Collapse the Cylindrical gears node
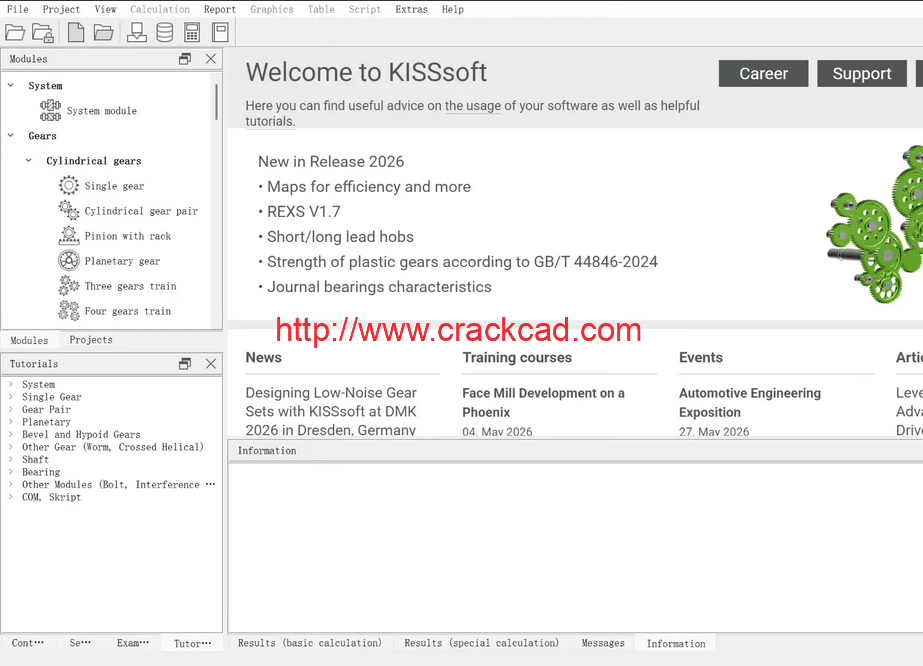The image size is (923, 666). 28,160
